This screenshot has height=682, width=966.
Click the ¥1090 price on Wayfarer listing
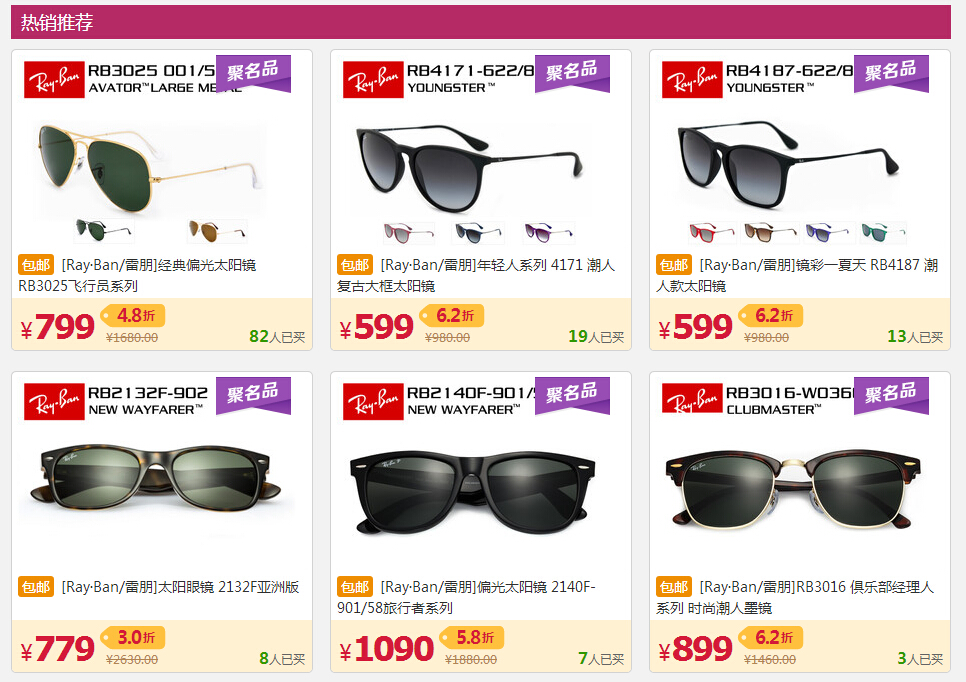pyautogui.click(x=387, y=649)
